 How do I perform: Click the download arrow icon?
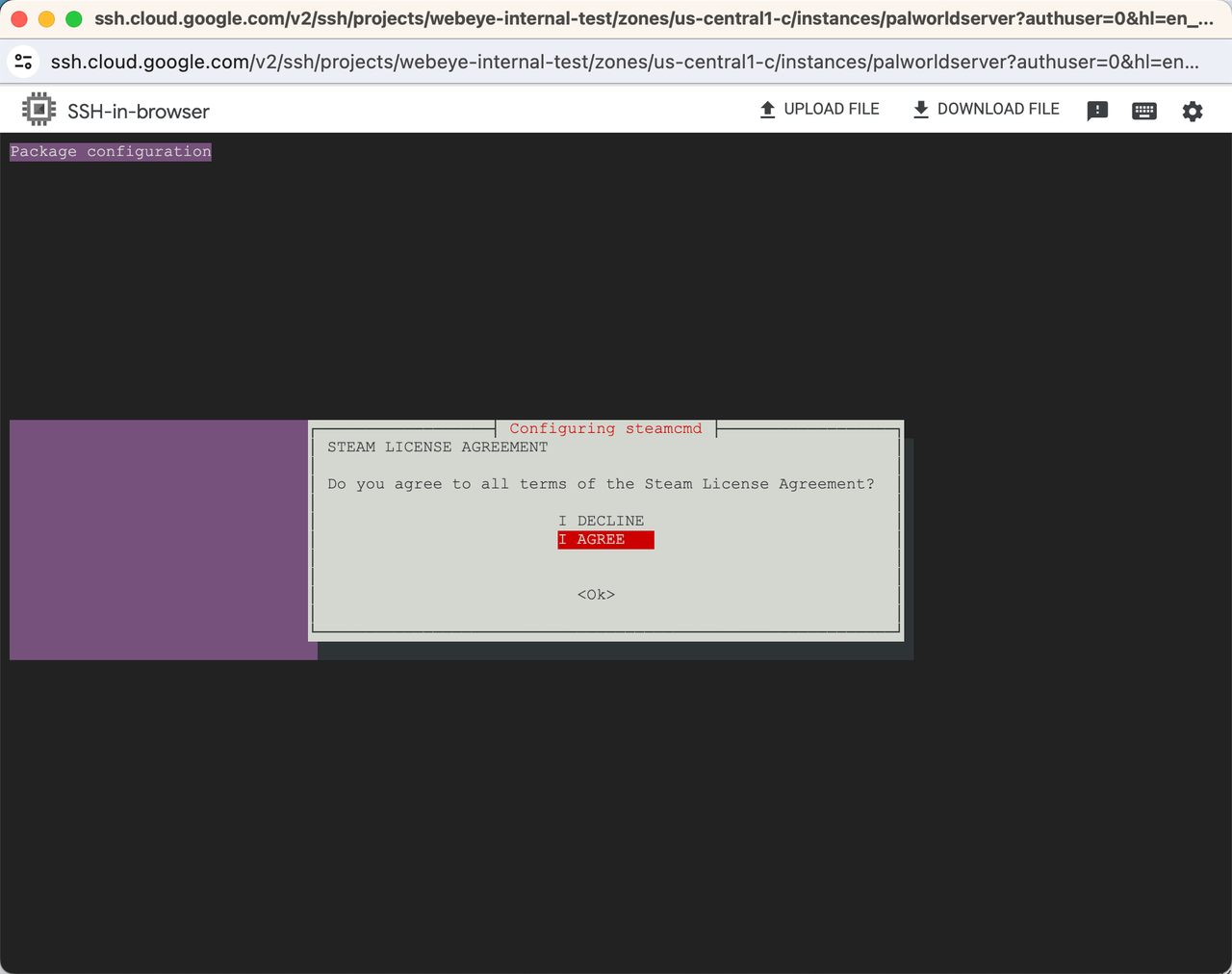tap(920, 110)
